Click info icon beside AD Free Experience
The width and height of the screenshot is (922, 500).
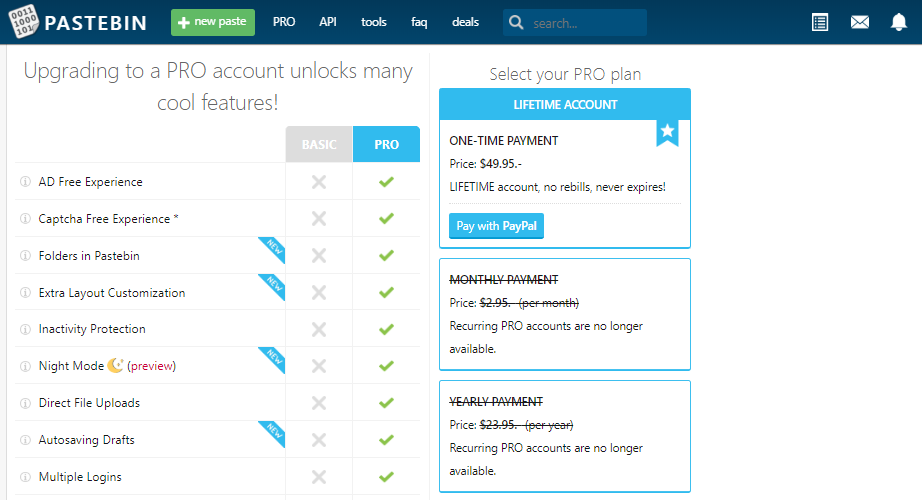pos(25,181)
